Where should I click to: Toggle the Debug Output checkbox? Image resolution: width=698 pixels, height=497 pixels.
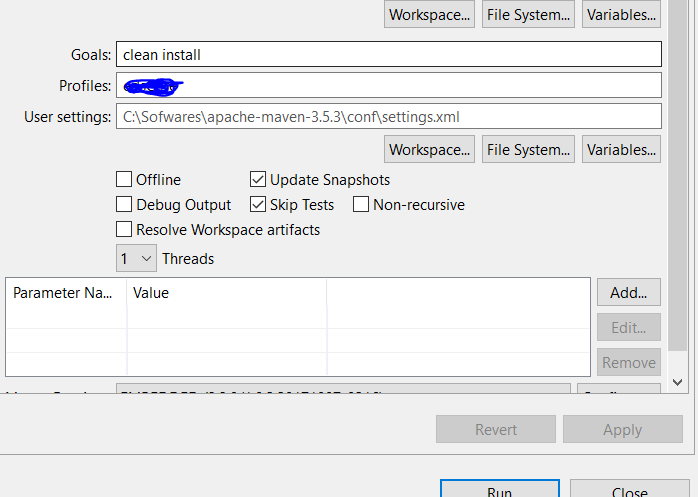[x=124, y=205]
